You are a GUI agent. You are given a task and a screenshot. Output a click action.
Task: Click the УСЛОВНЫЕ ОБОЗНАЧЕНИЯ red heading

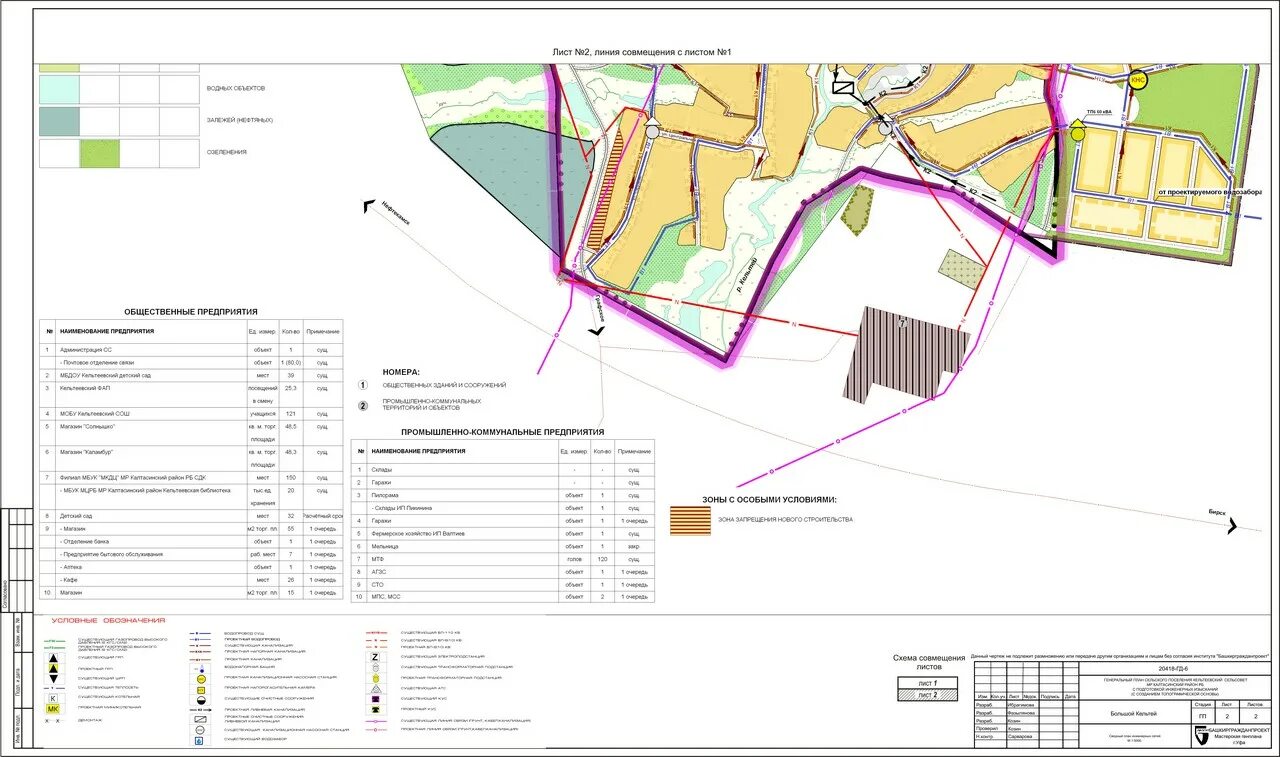tap(109, 621)
